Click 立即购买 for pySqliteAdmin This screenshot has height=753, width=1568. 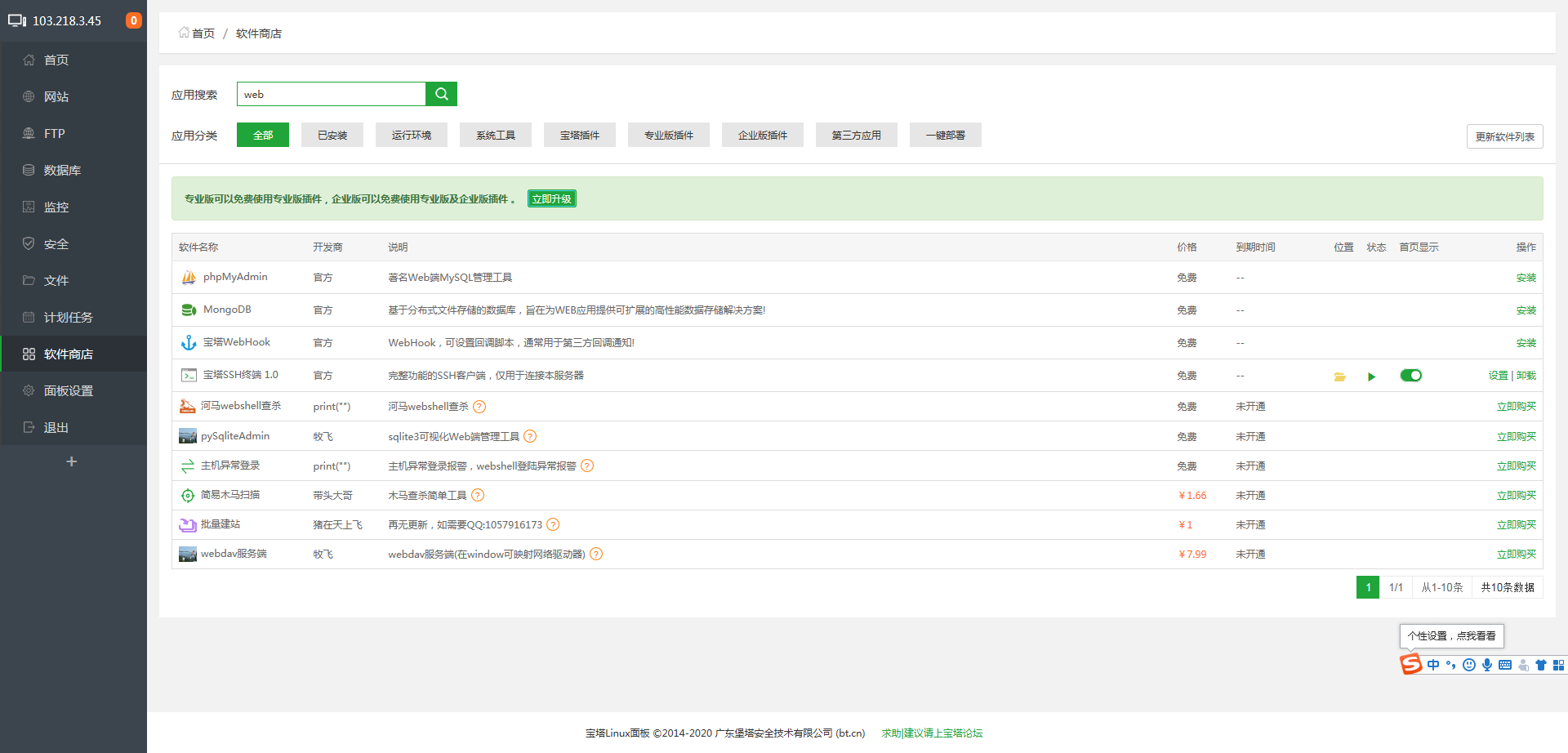point(1517,437)
